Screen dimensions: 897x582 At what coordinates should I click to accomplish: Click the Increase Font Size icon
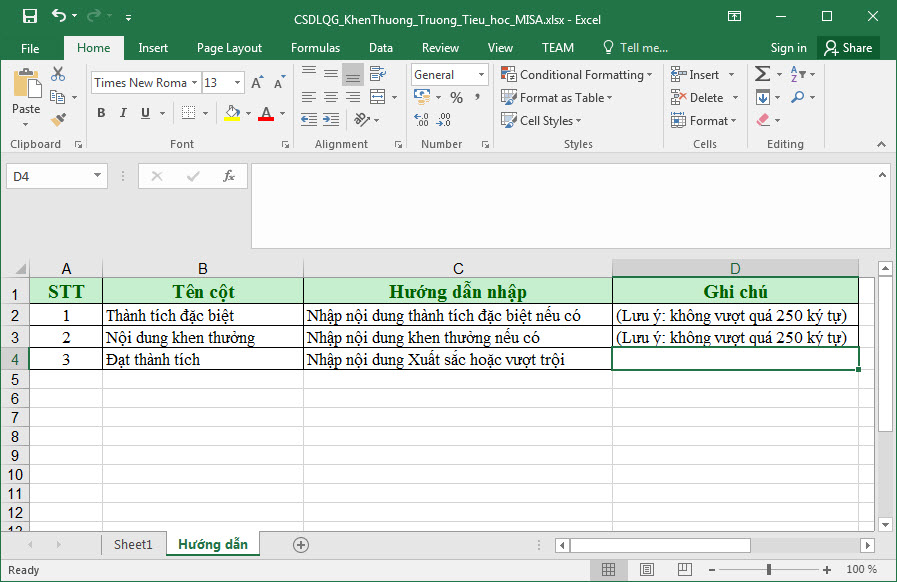pos(258,83)
